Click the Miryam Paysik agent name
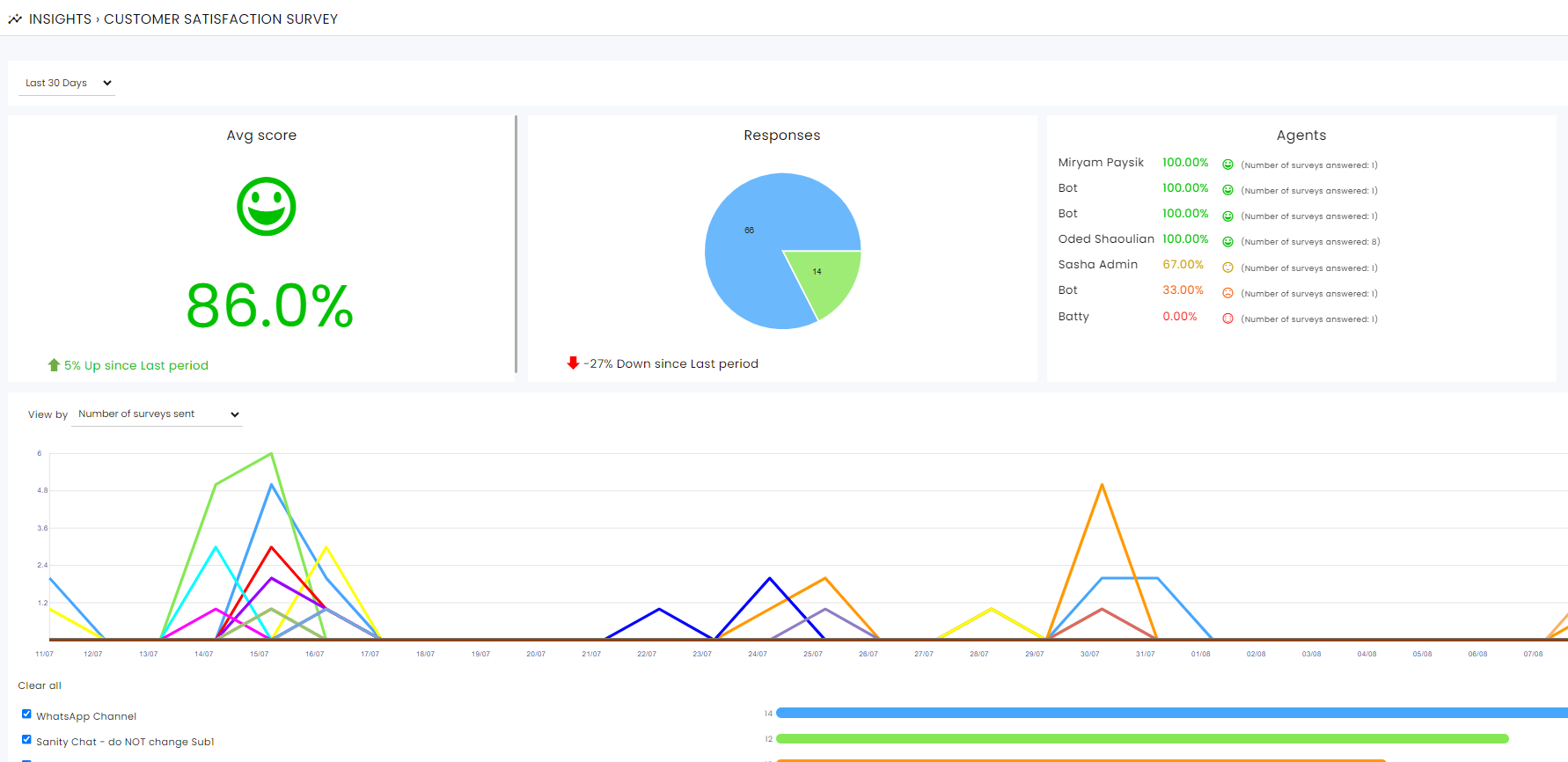1568x762 pixels. pos(1101,163)
